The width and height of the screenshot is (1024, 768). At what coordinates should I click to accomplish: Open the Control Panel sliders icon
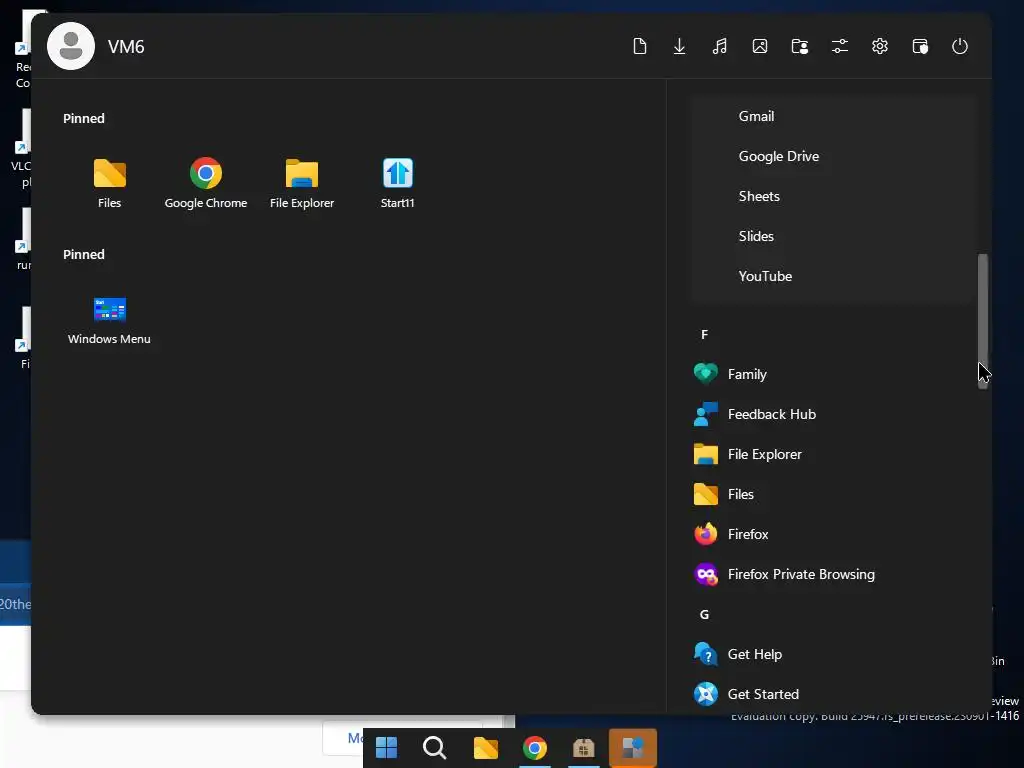[840, 46]
